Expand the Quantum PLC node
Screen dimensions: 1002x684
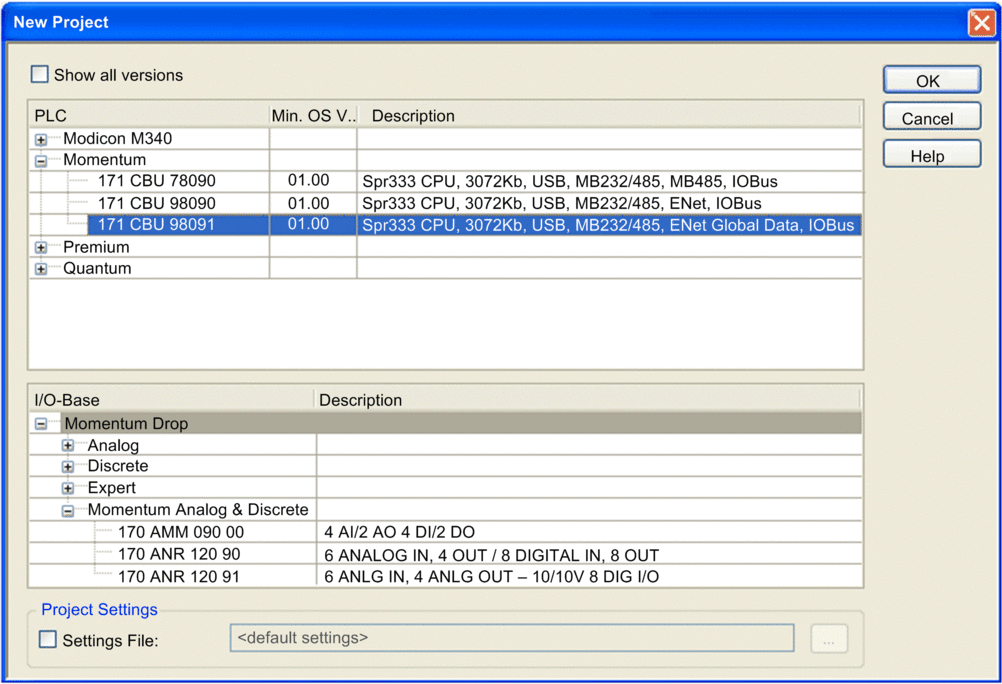pyautogui.click(x=41, y=269)
